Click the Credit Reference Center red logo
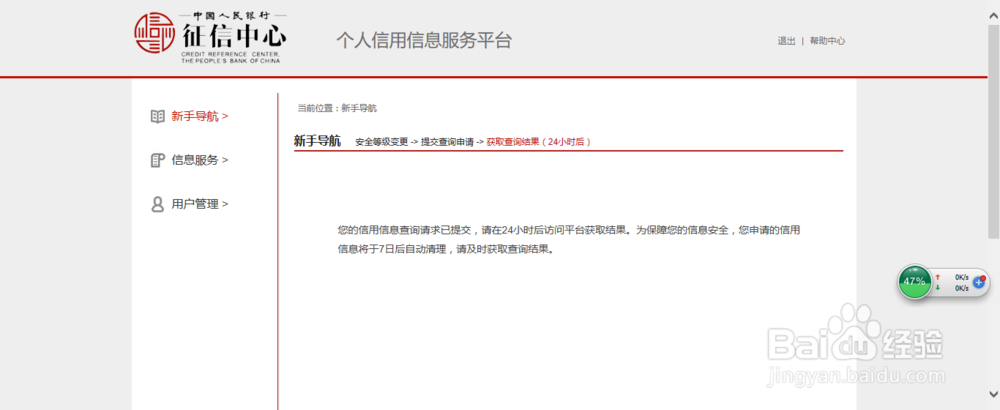The image size is (1000, 410). click(154, 33)
